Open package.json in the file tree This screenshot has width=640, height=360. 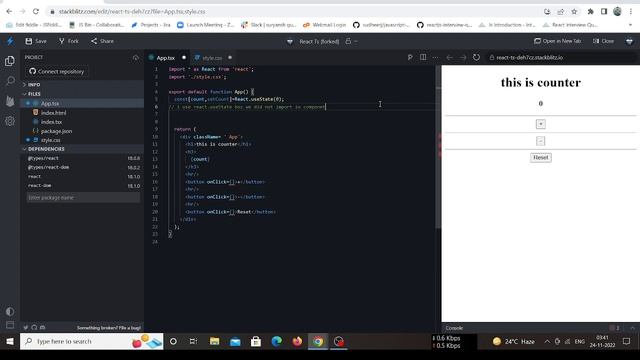(82, 131)
